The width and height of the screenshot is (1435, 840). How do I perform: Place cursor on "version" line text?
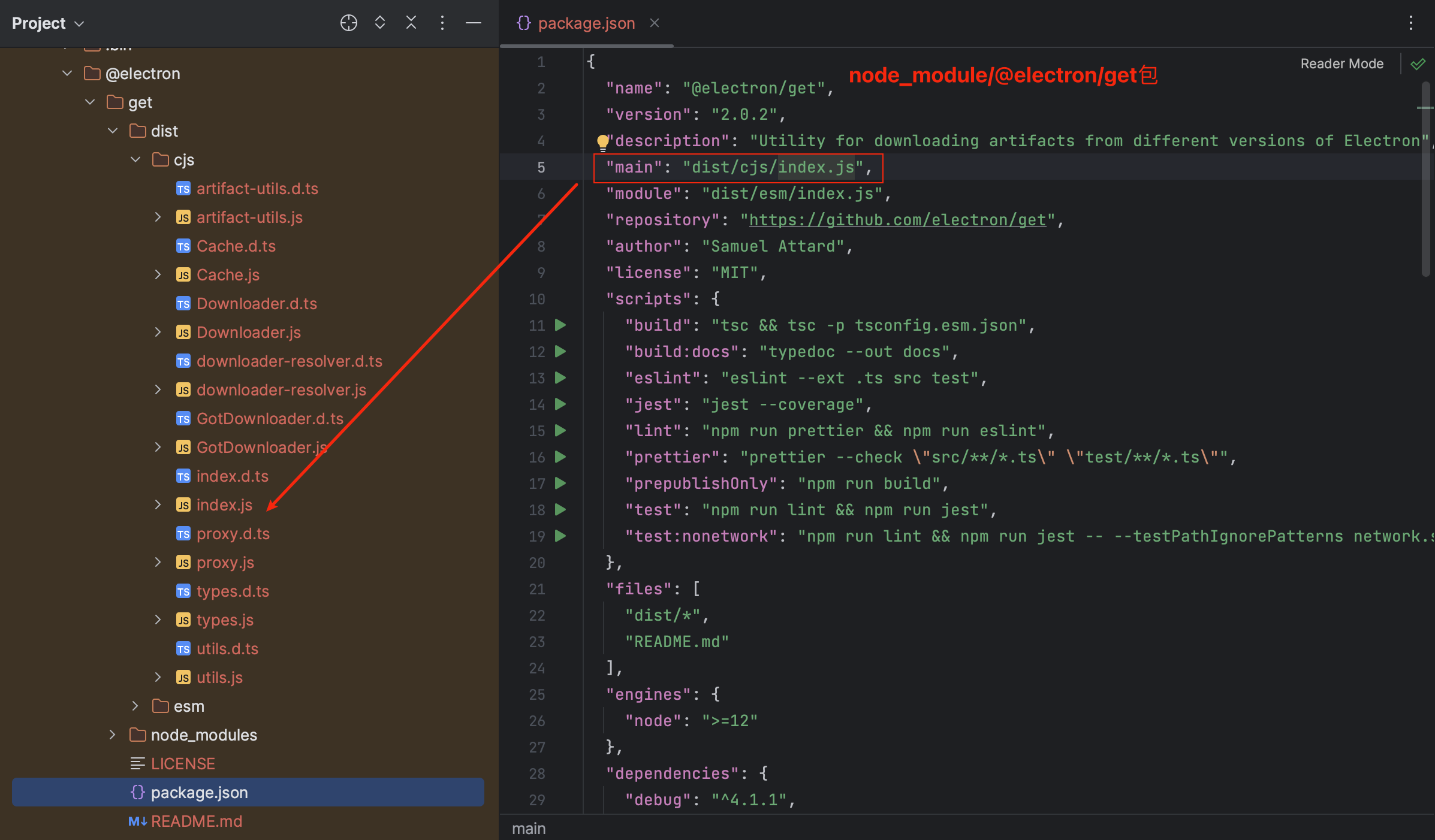pos(695,114)
